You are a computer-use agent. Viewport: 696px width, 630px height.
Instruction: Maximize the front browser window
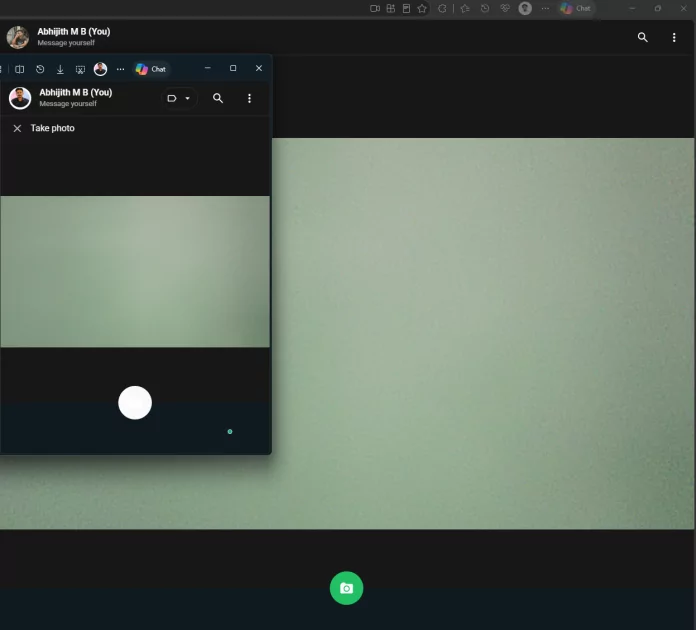pyautogui.click(x=233, y=68)
